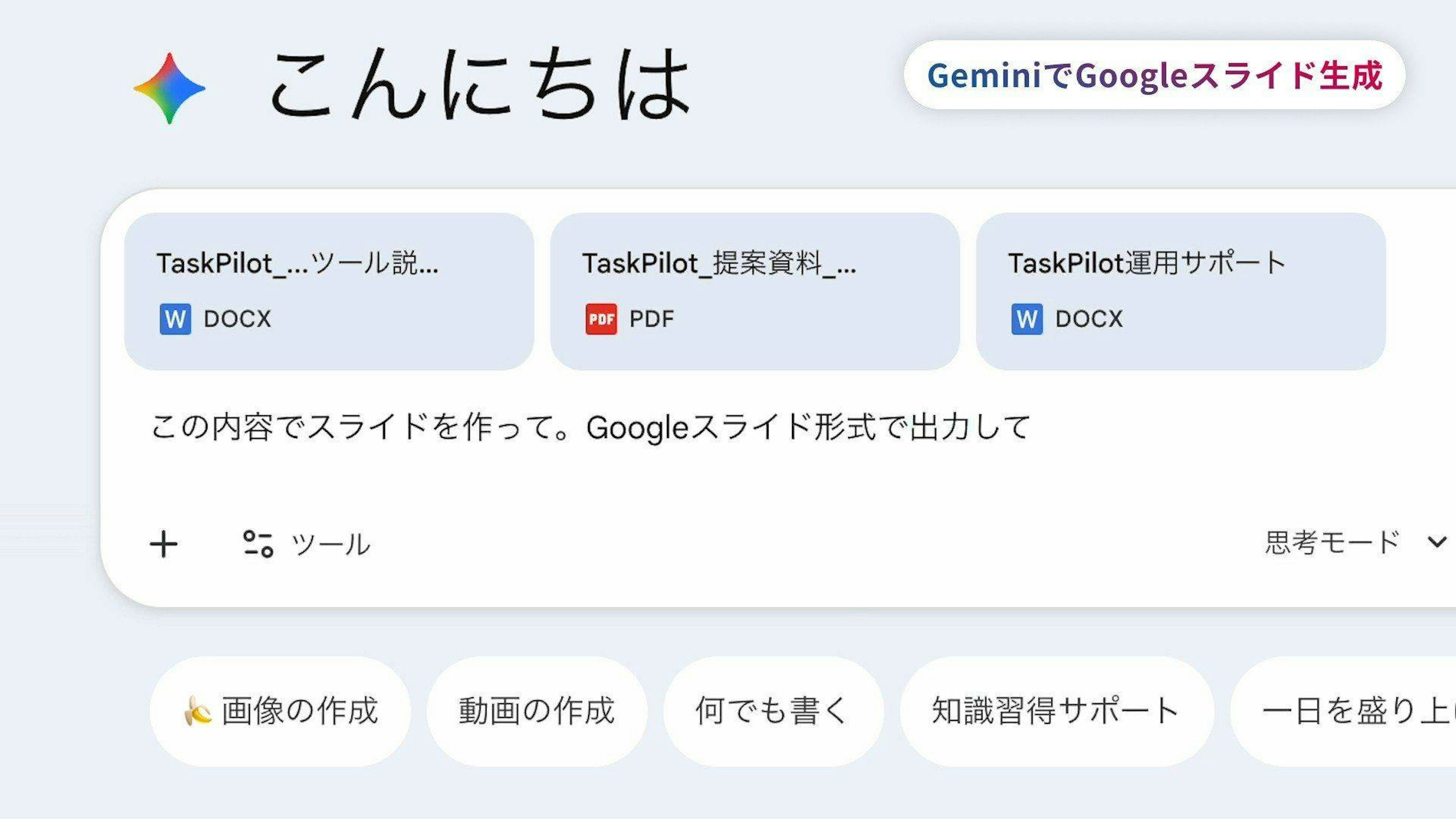Image resolution: width=1456 pixels, height=819 pixels.
Task: Open the 思考モード model dropdown
Action: coord(1332,543)
